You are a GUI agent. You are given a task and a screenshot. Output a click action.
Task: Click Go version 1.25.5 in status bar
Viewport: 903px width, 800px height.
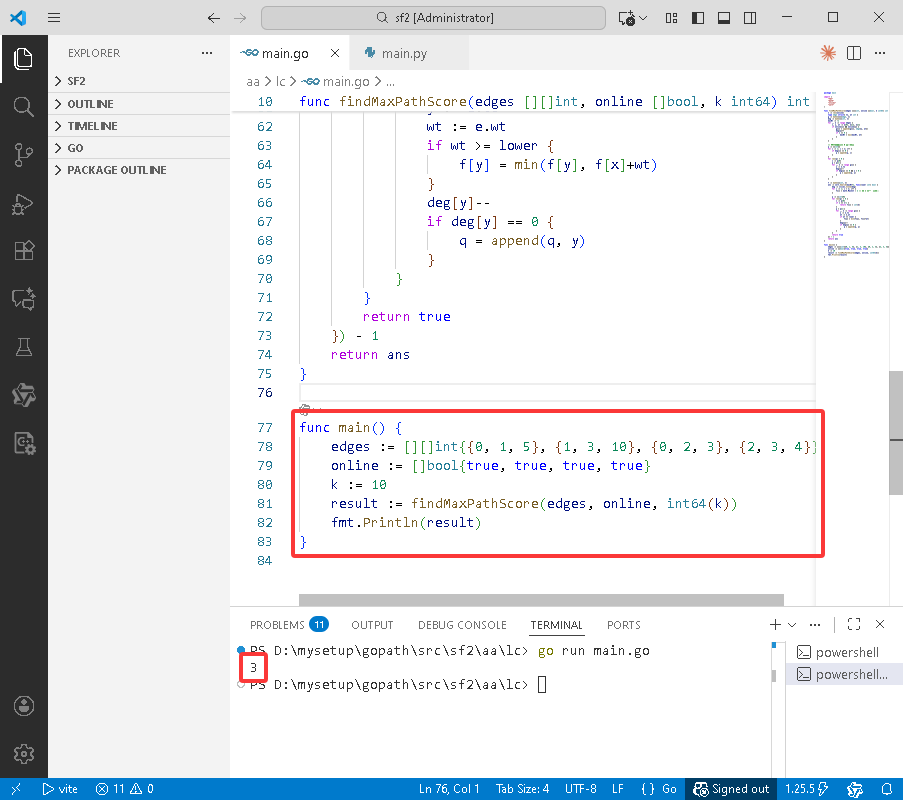click(806, 788)
